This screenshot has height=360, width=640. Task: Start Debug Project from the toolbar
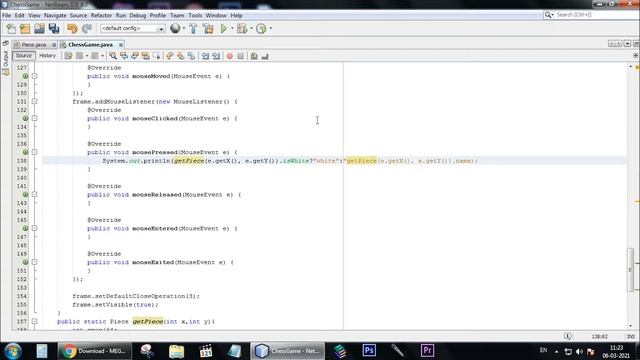point(242,29)
